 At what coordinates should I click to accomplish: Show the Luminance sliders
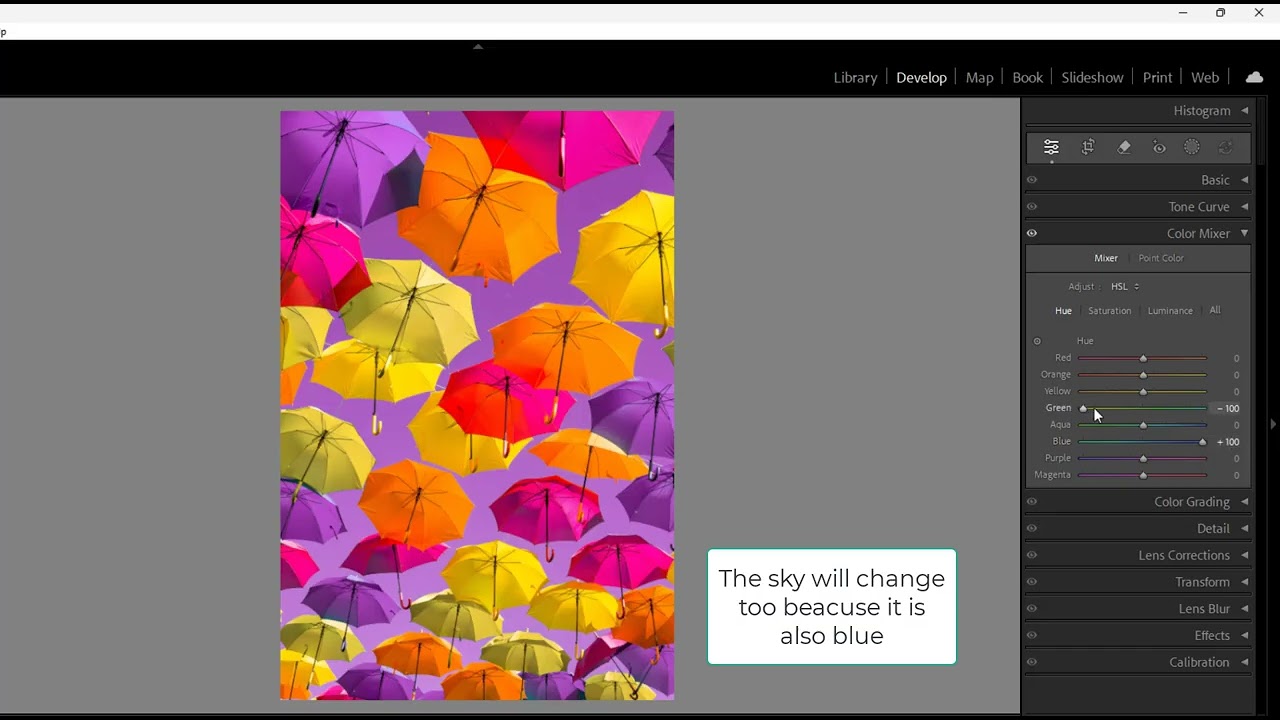tap(1170, 311)
